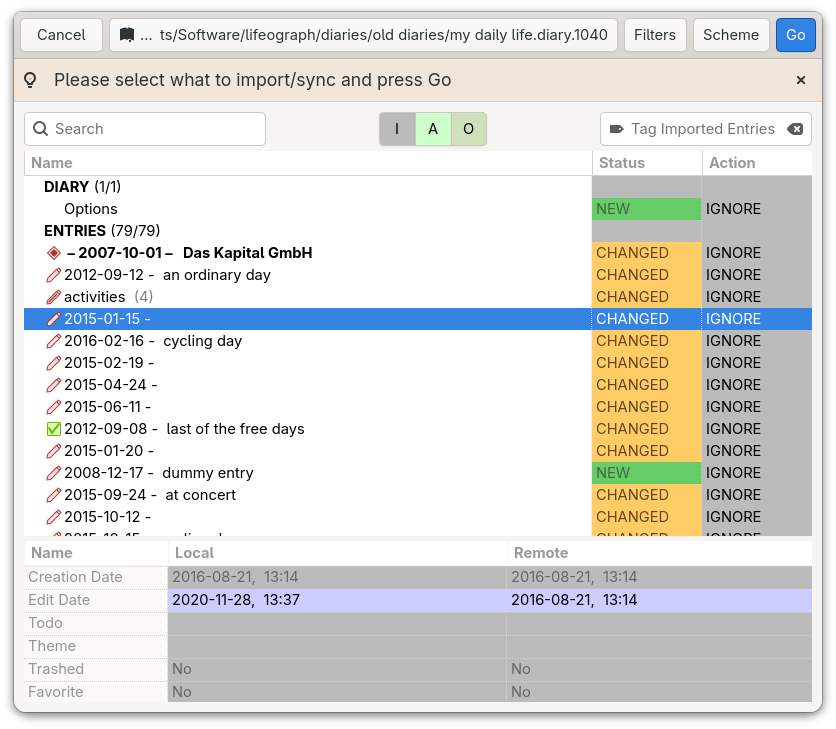Click the pencil icon of 2015-01-15 entry
Image resolution: width=836 pixels, height=729 pixels.
(53, 319)
